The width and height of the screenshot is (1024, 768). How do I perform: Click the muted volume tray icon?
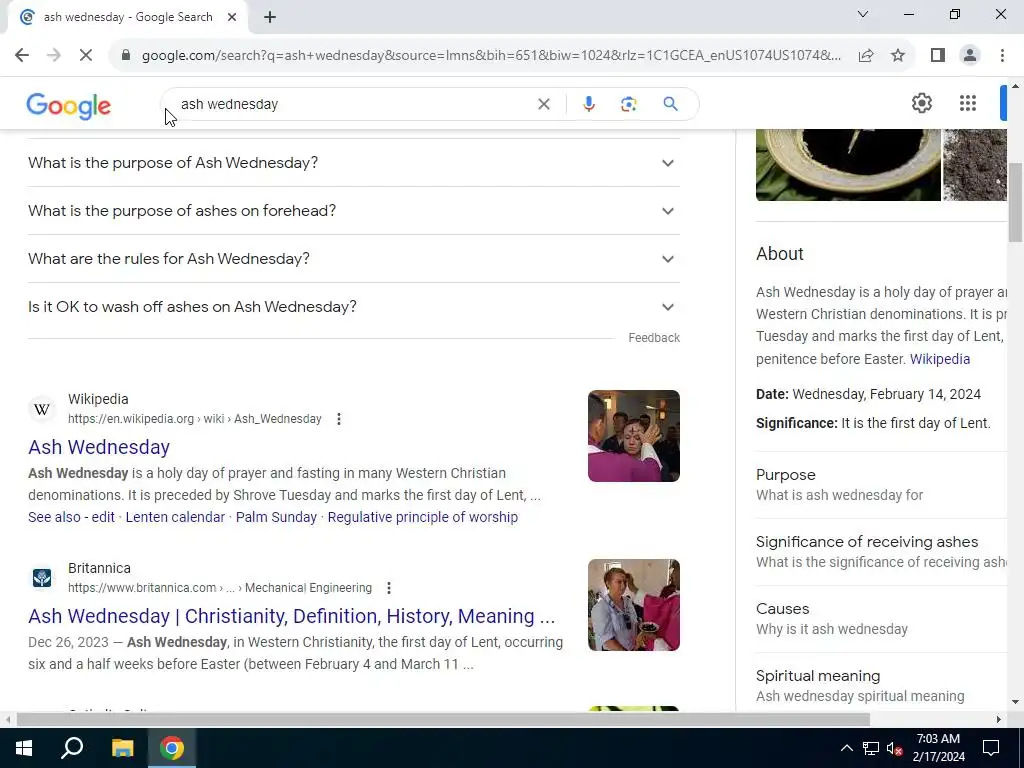pos(895,748)
